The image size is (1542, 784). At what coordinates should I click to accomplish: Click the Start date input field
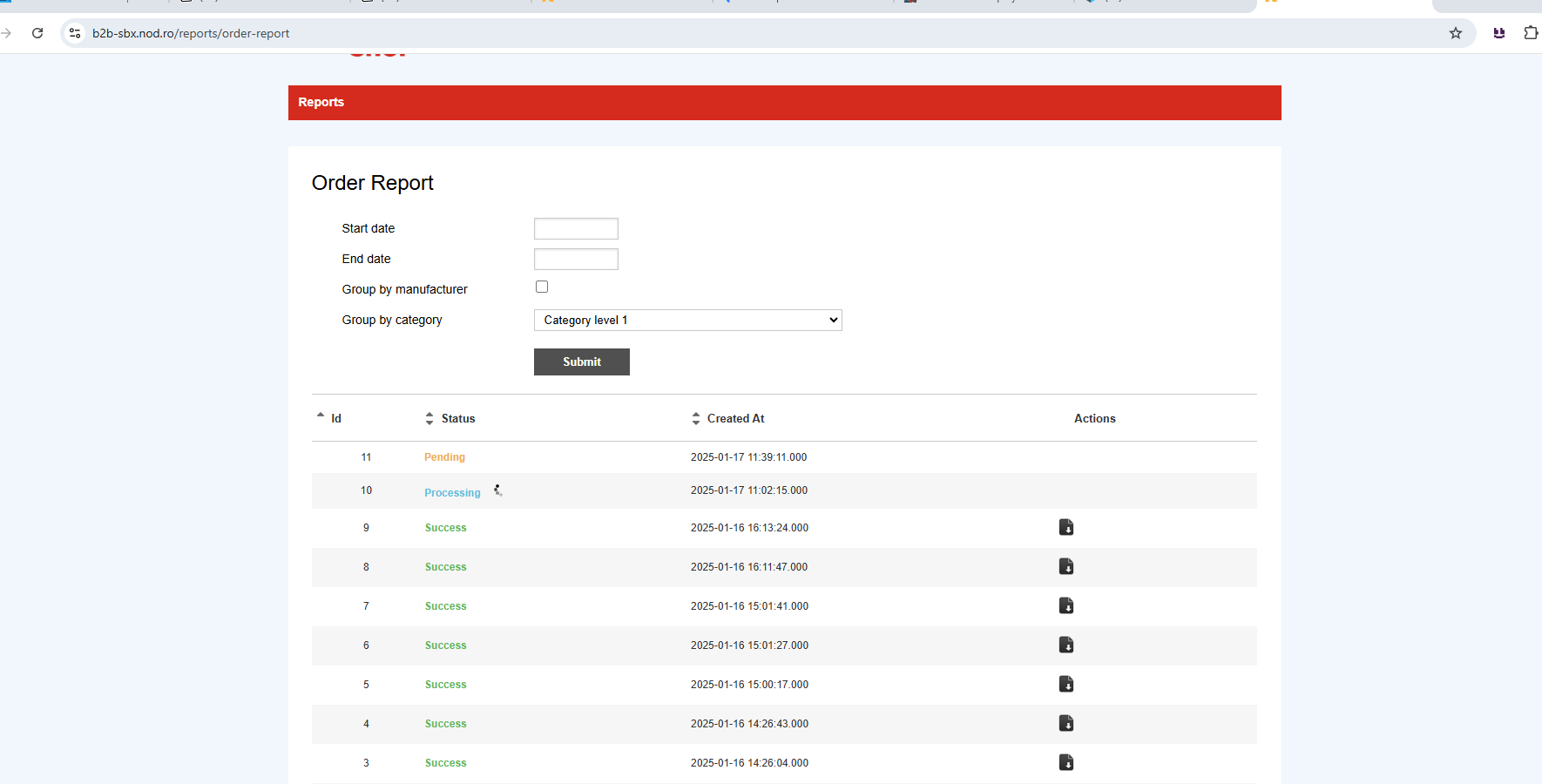(576, 228)
